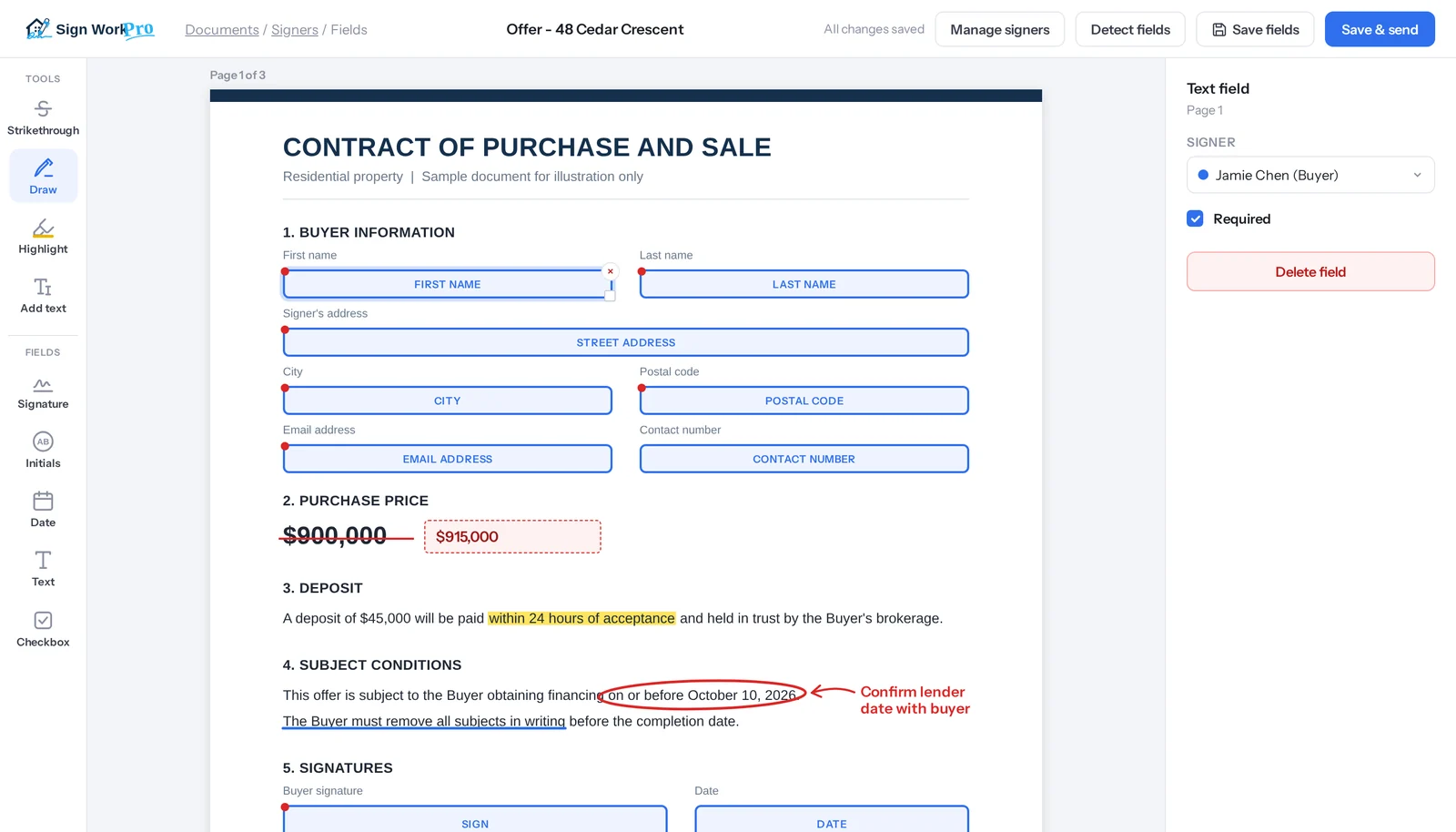Select the LAST NAME field

[x=804, y=284]
